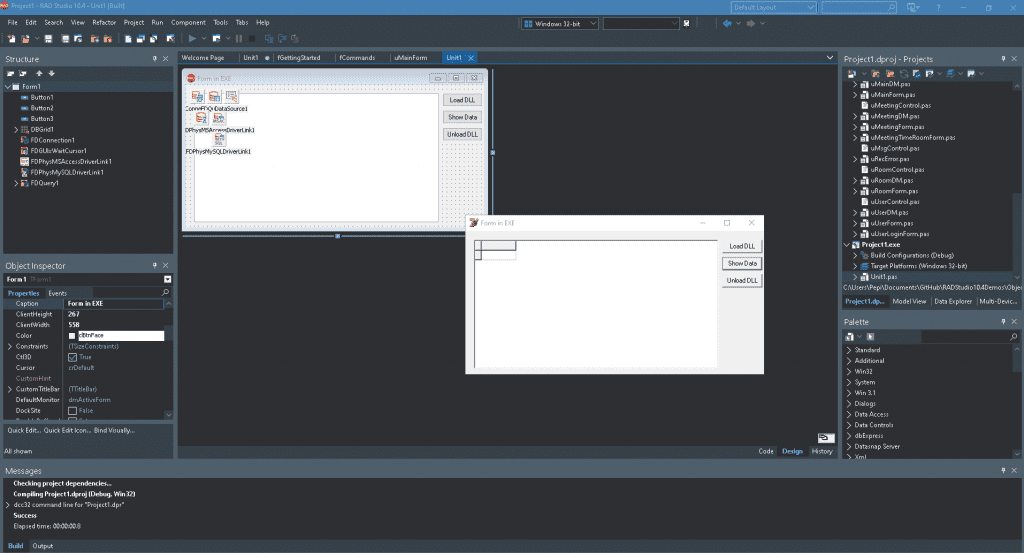
Task: Select Button2 in the Structure tree
Action: coord(42,108)
